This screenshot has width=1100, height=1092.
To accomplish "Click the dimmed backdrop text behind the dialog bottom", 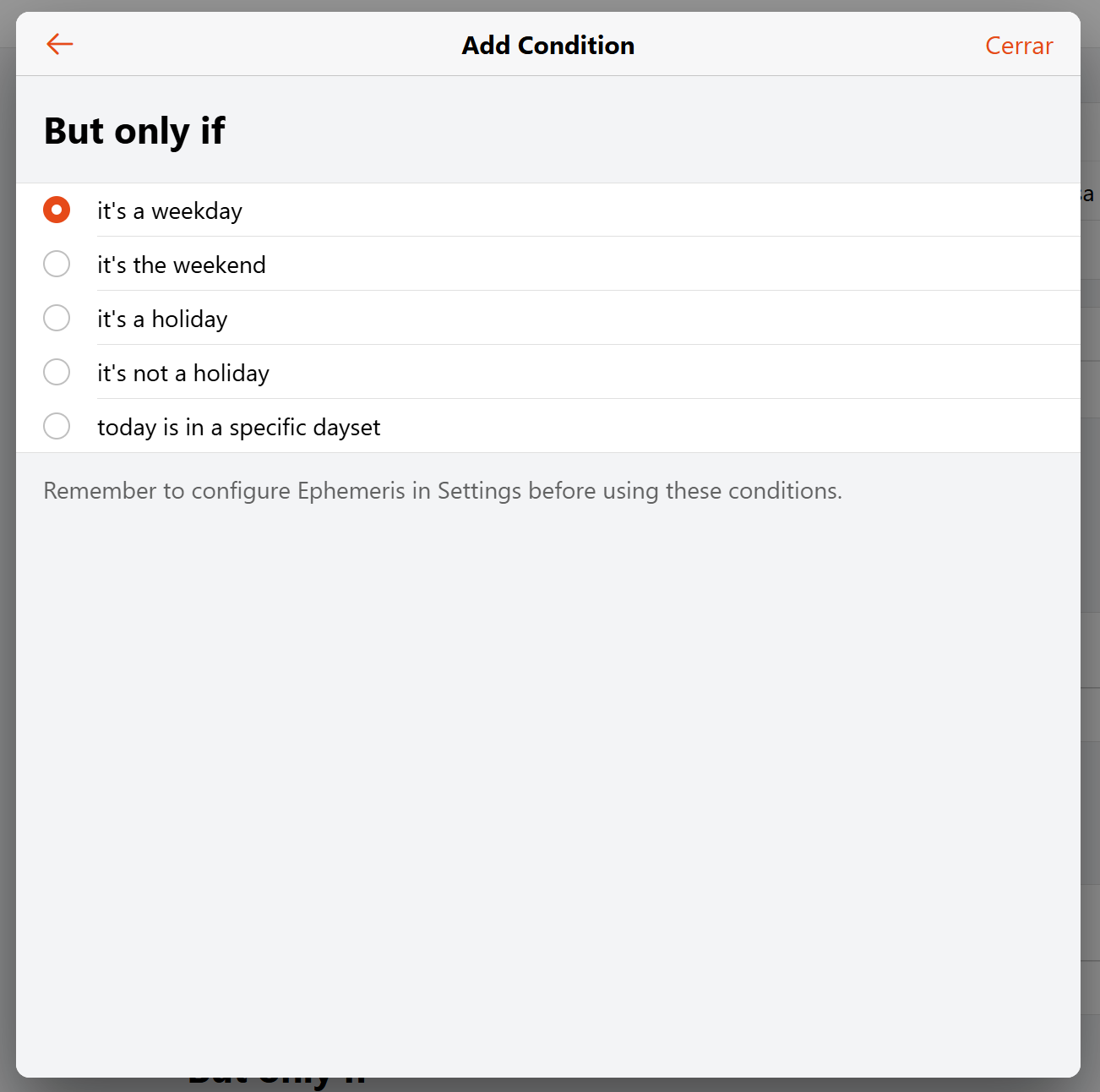I will 277,1084.
